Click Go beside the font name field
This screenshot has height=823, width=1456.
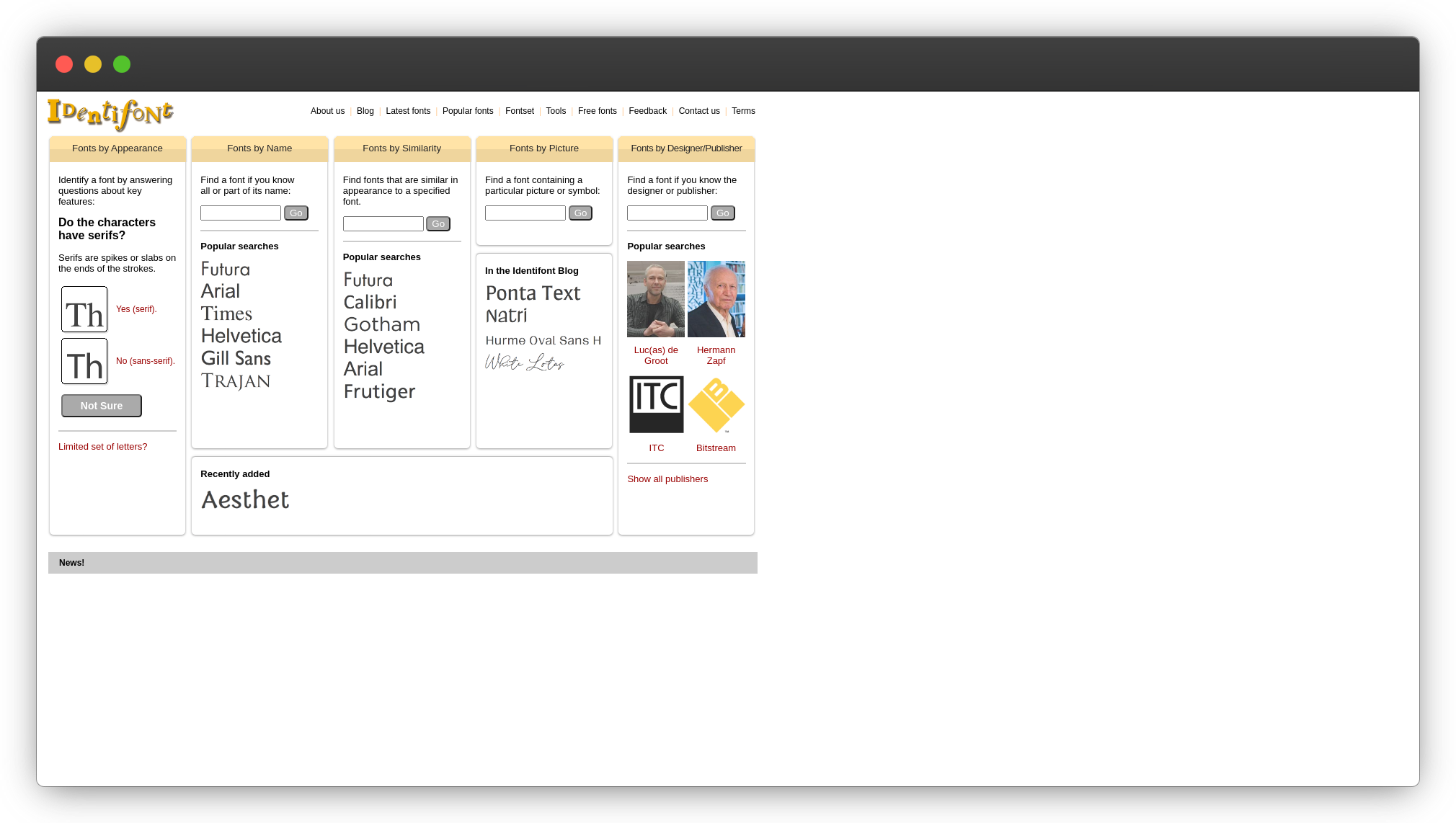296,213
